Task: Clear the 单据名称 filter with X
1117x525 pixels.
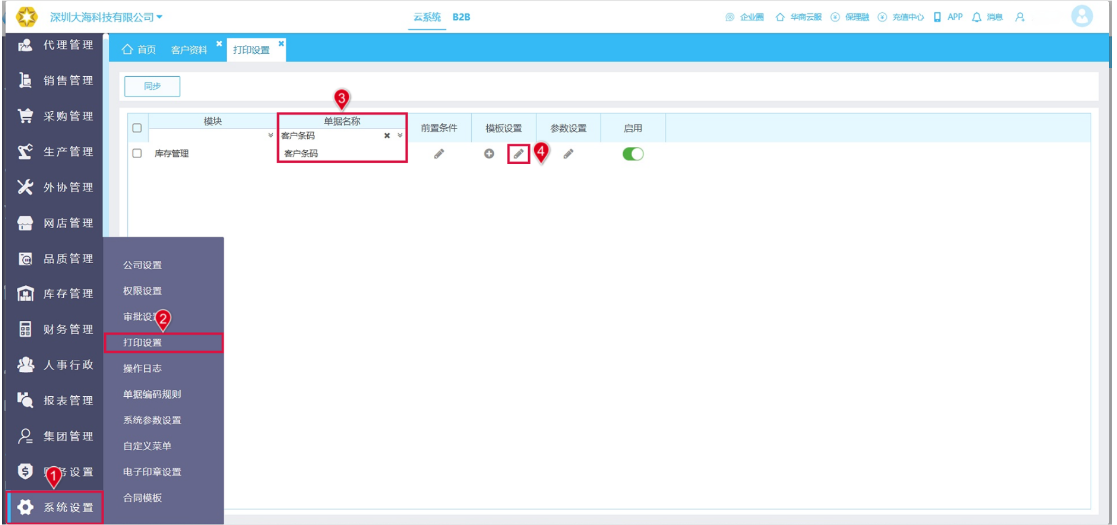Action: 388,135
